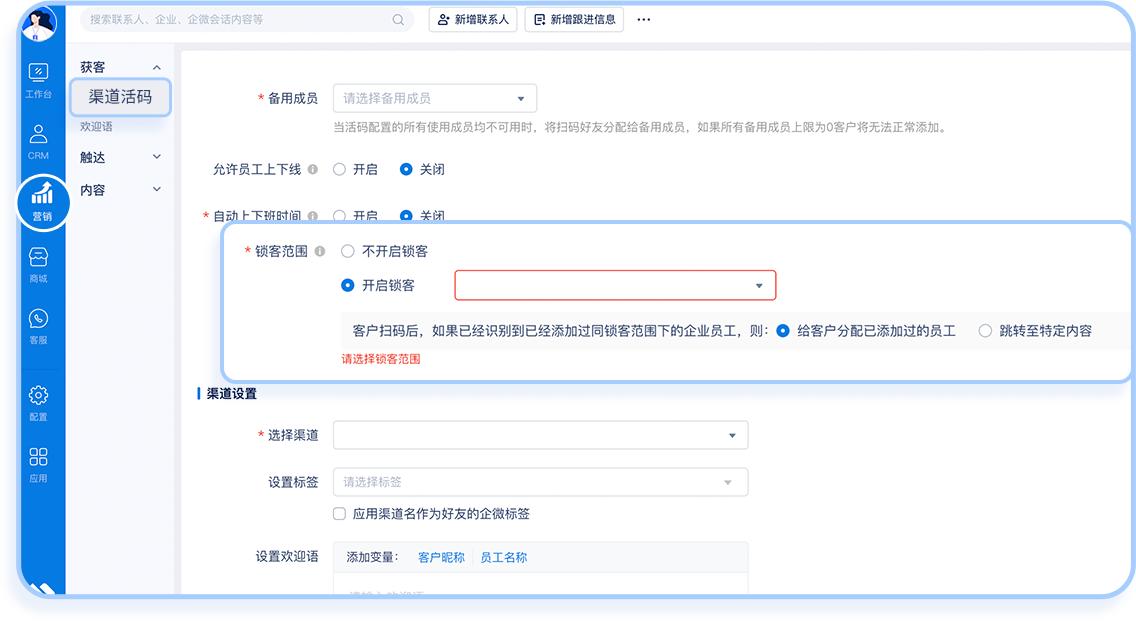Screen dimensions: 1136x621
Task: Select the 营销 marketing module icon
Action: pyautogui.click(x=40, y=200)
